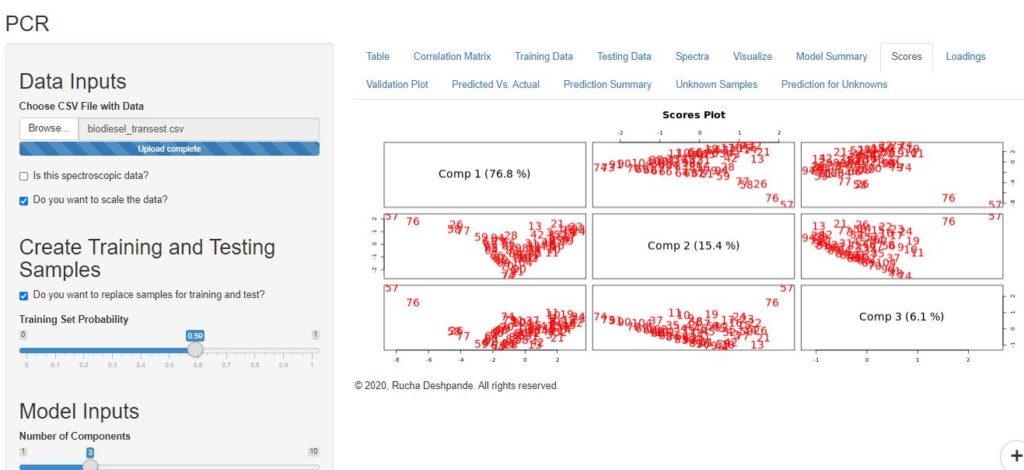The image size is (1024, 470).
Task: Click the Unknown Samples tab link
Action: coord(716,85)
